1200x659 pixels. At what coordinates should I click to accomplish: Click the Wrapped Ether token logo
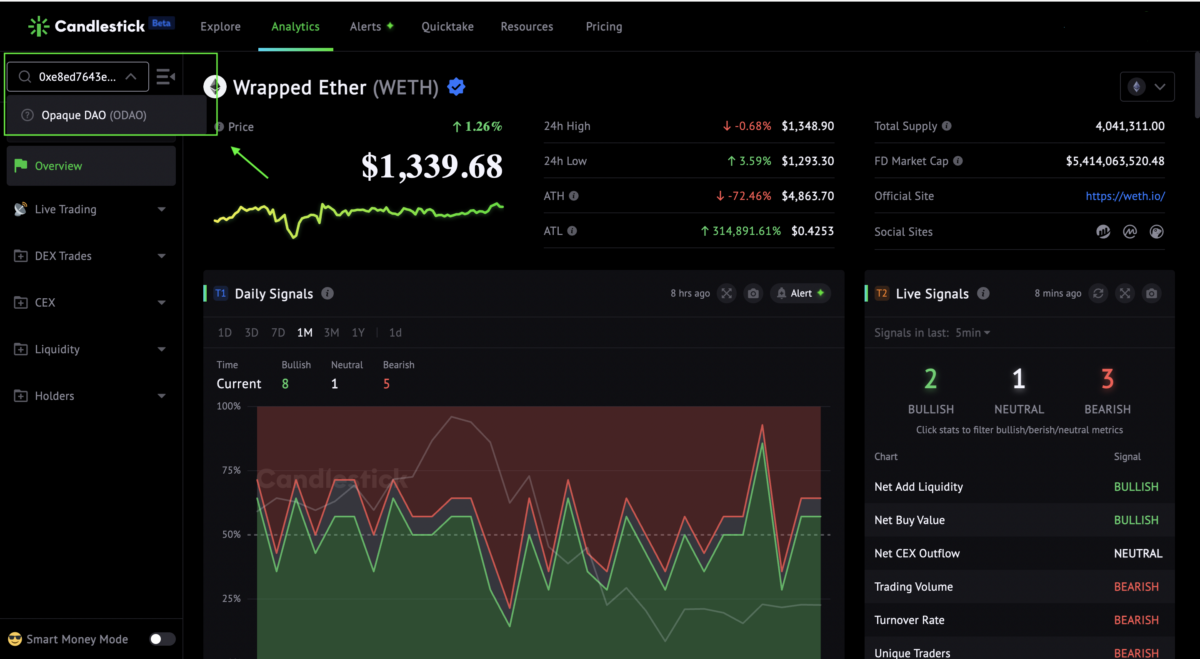pos(215,87)
